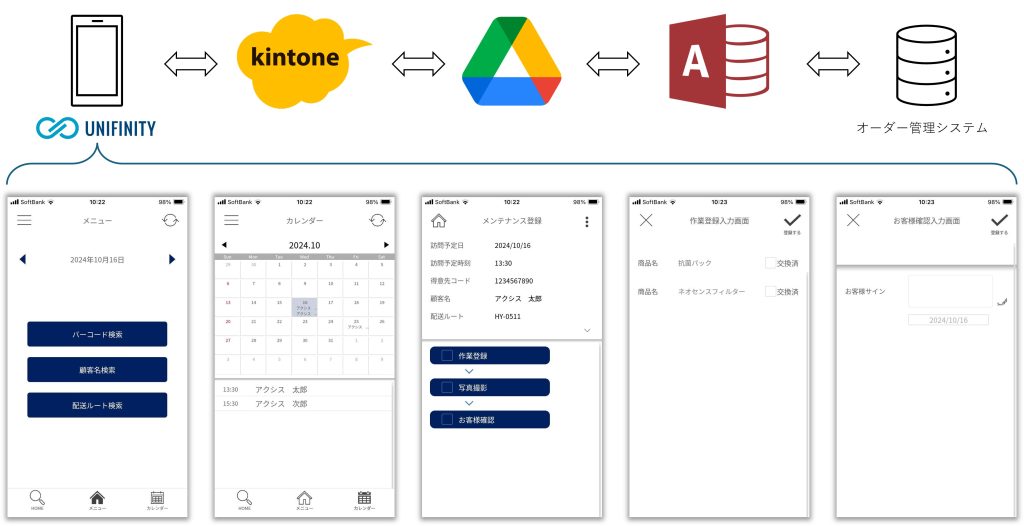Tap the 配送ルート検索 button
The image size is (1024, 526).
[x=97, y=405]
